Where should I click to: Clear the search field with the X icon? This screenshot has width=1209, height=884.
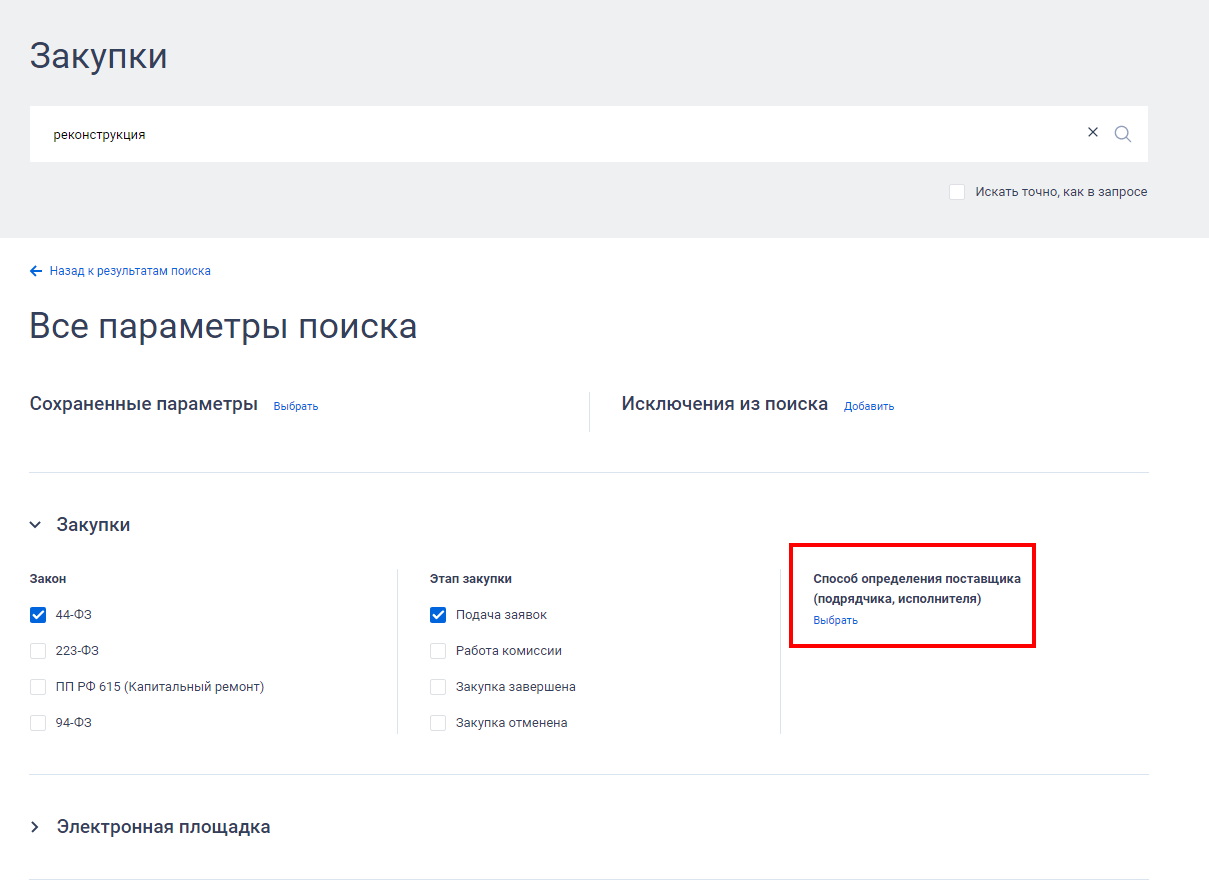click(1093, 133)
